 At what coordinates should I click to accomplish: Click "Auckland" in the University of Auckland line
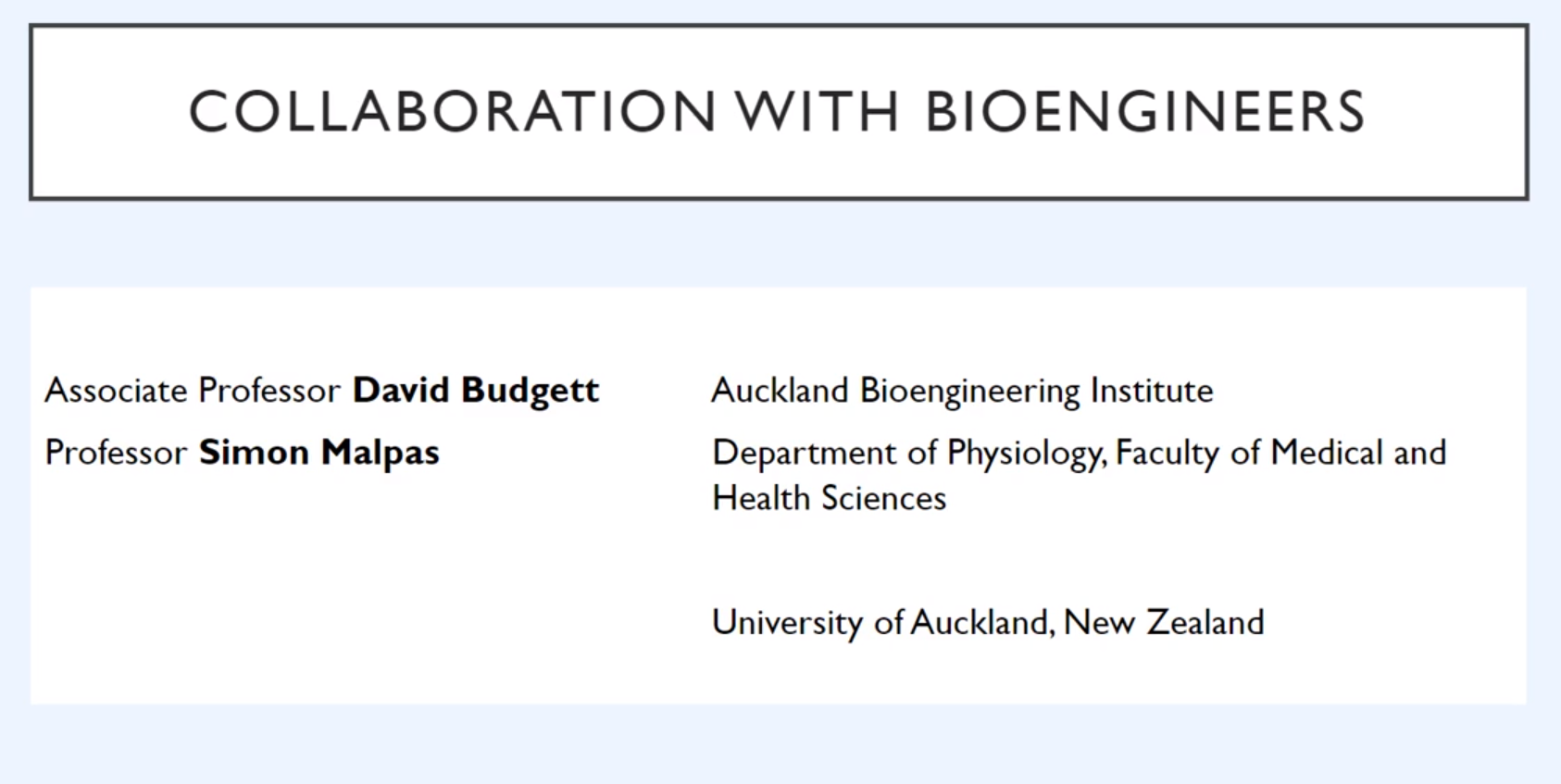[981, 622]
